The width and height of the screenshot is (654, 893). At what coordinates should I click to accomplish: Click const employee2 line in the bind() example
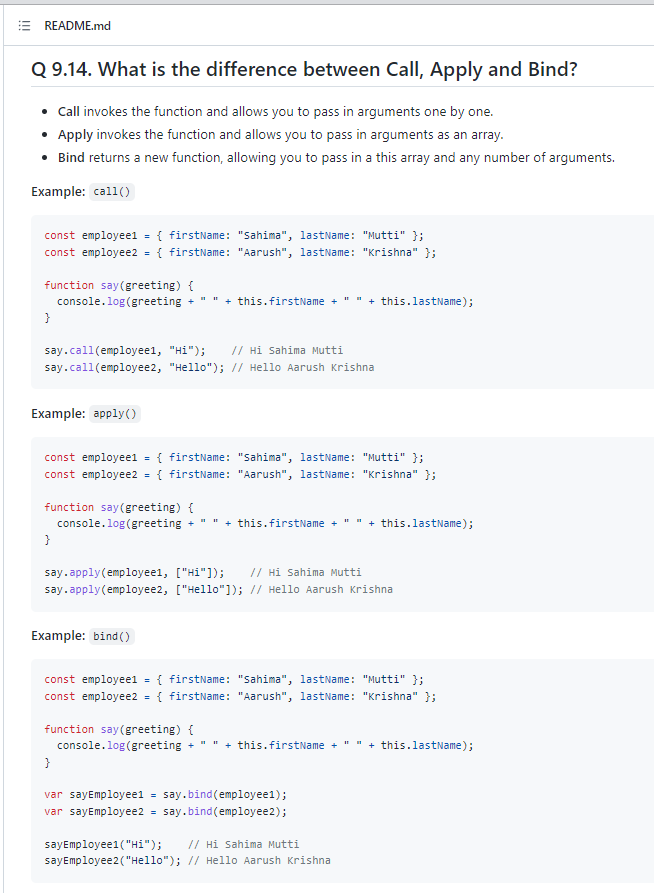click(x=240, y=696)
